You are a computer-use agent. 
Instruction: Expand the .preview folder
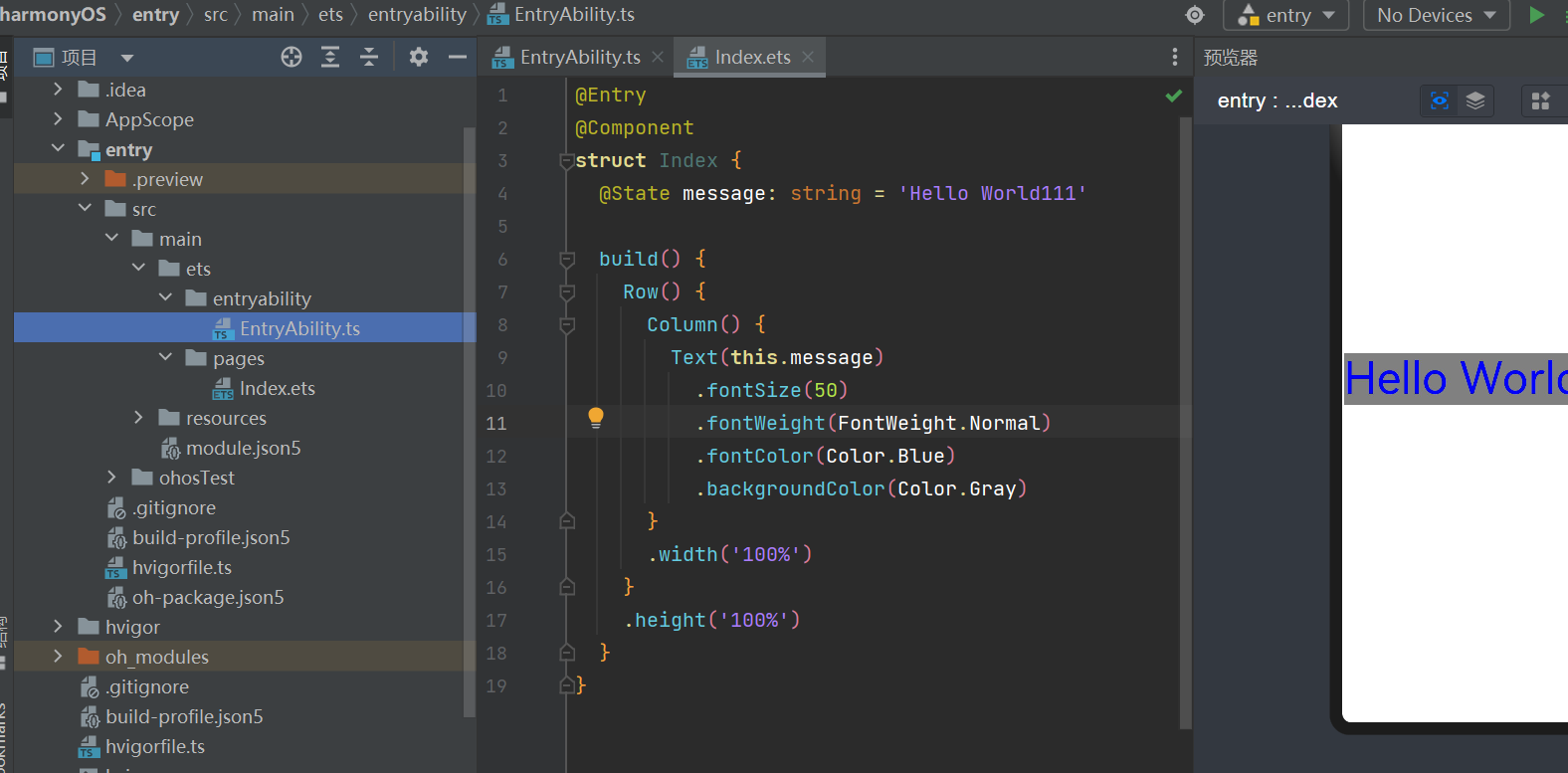pos(85,179)
